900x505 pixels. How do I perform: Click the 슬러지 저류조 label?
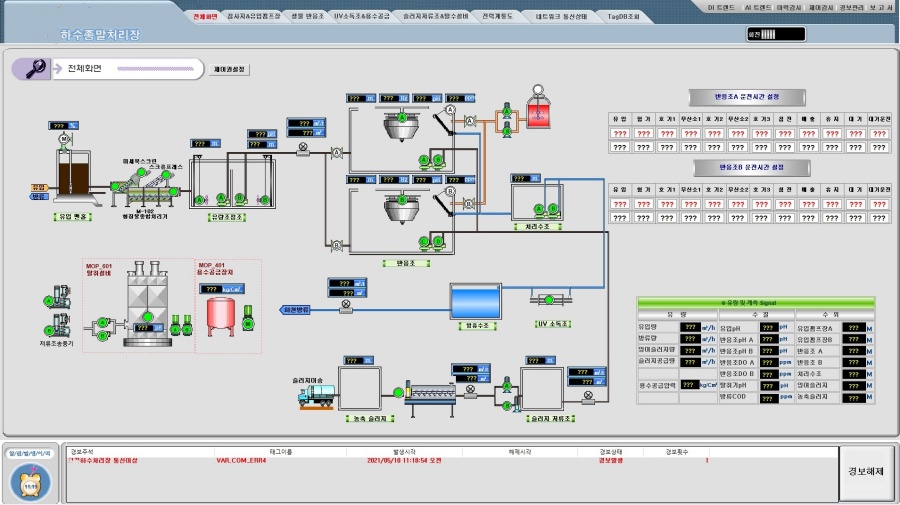coord(551,418)
